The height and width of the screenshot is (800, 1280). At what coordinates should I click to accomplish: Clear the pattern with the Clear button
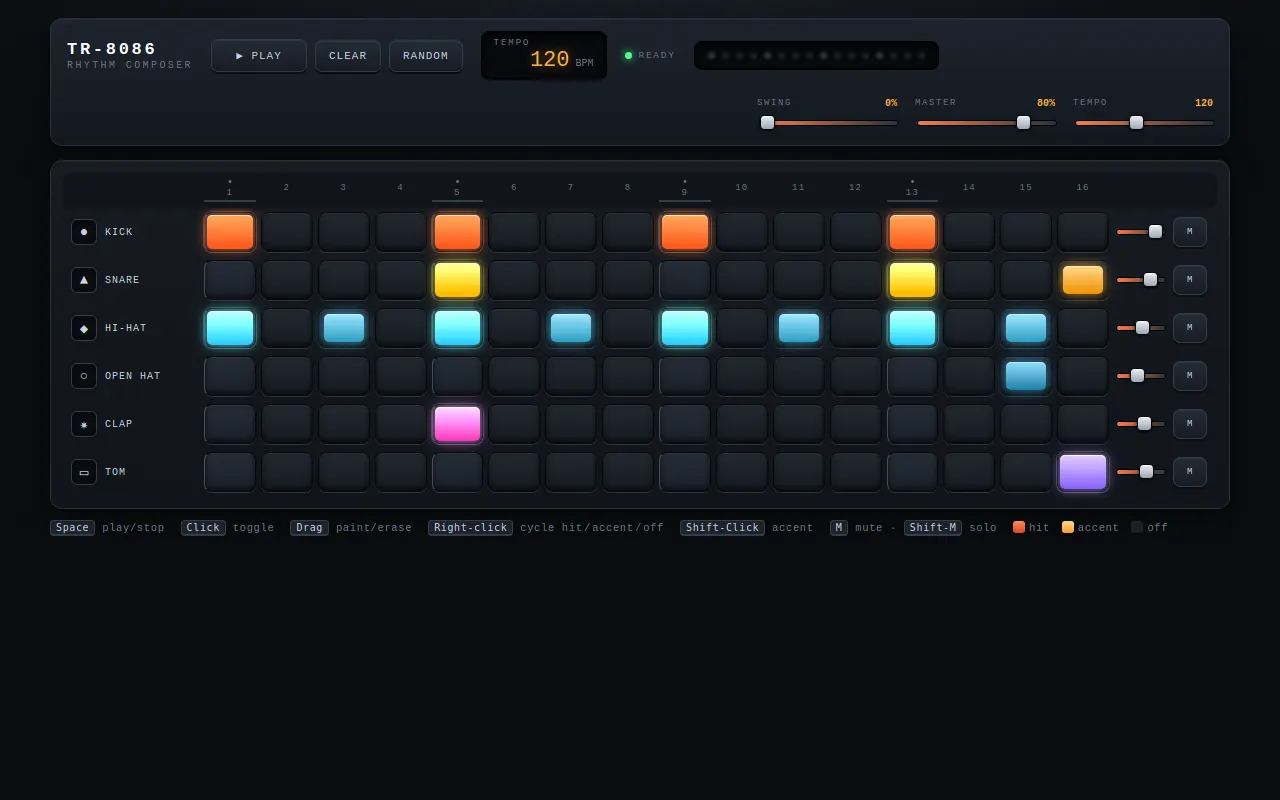348,56
